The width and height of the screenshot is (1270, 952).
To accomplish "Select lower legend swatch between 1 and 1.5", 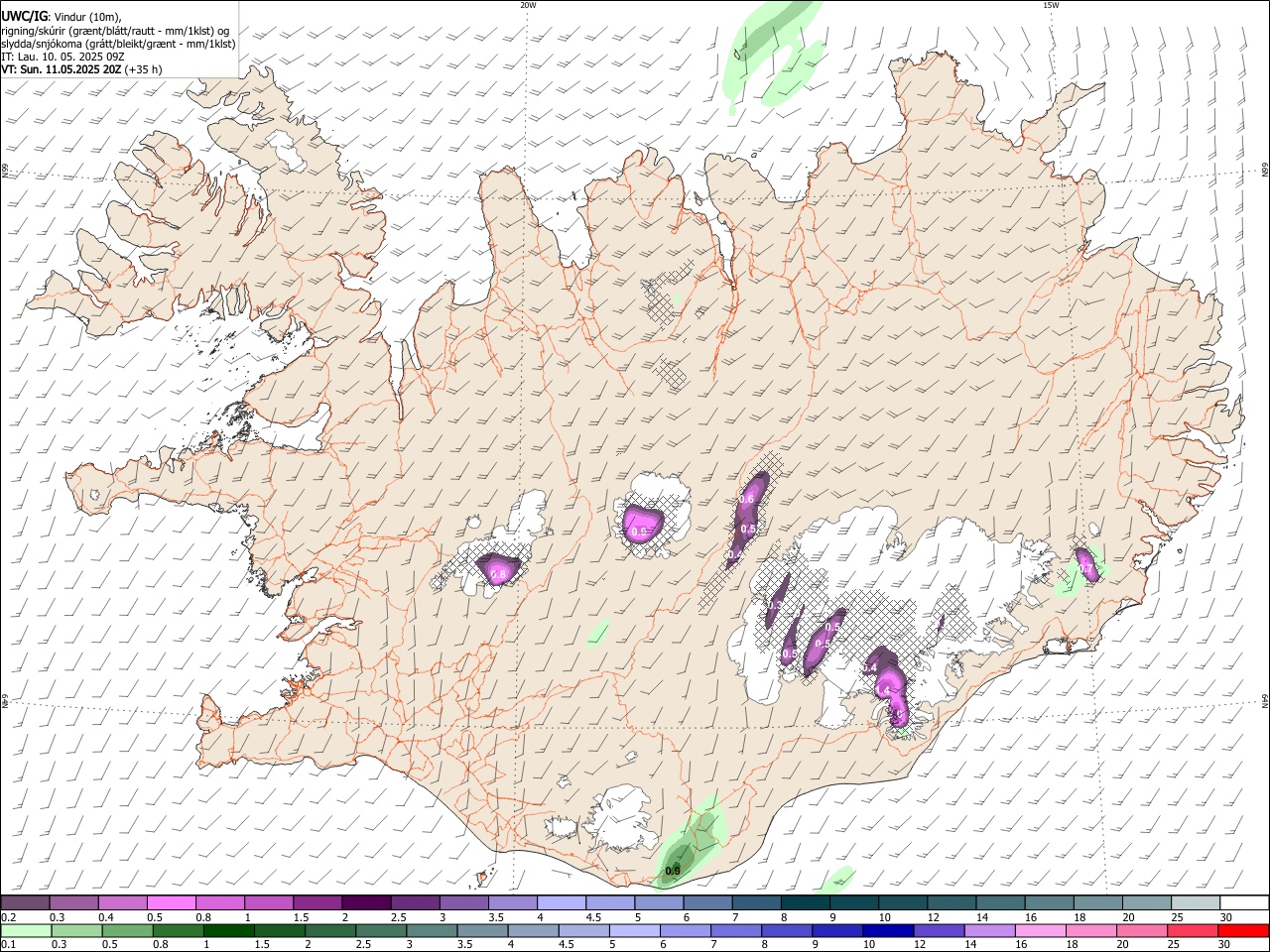I will (x=227, y=931).
